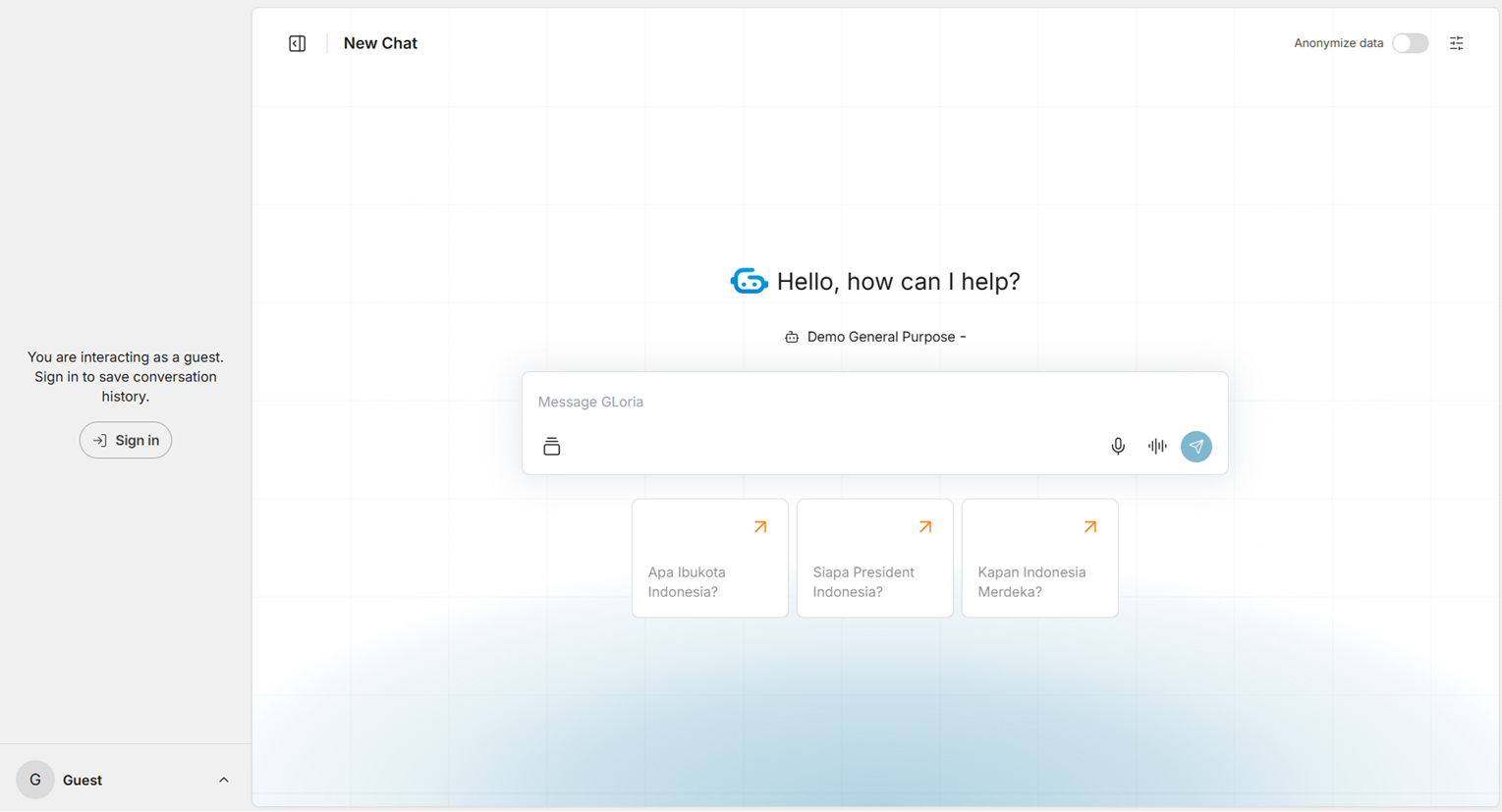This screenshot has width=1502, height=812.
Task: Expand the Demo General Purpose selector
Action: coord(875,337)
